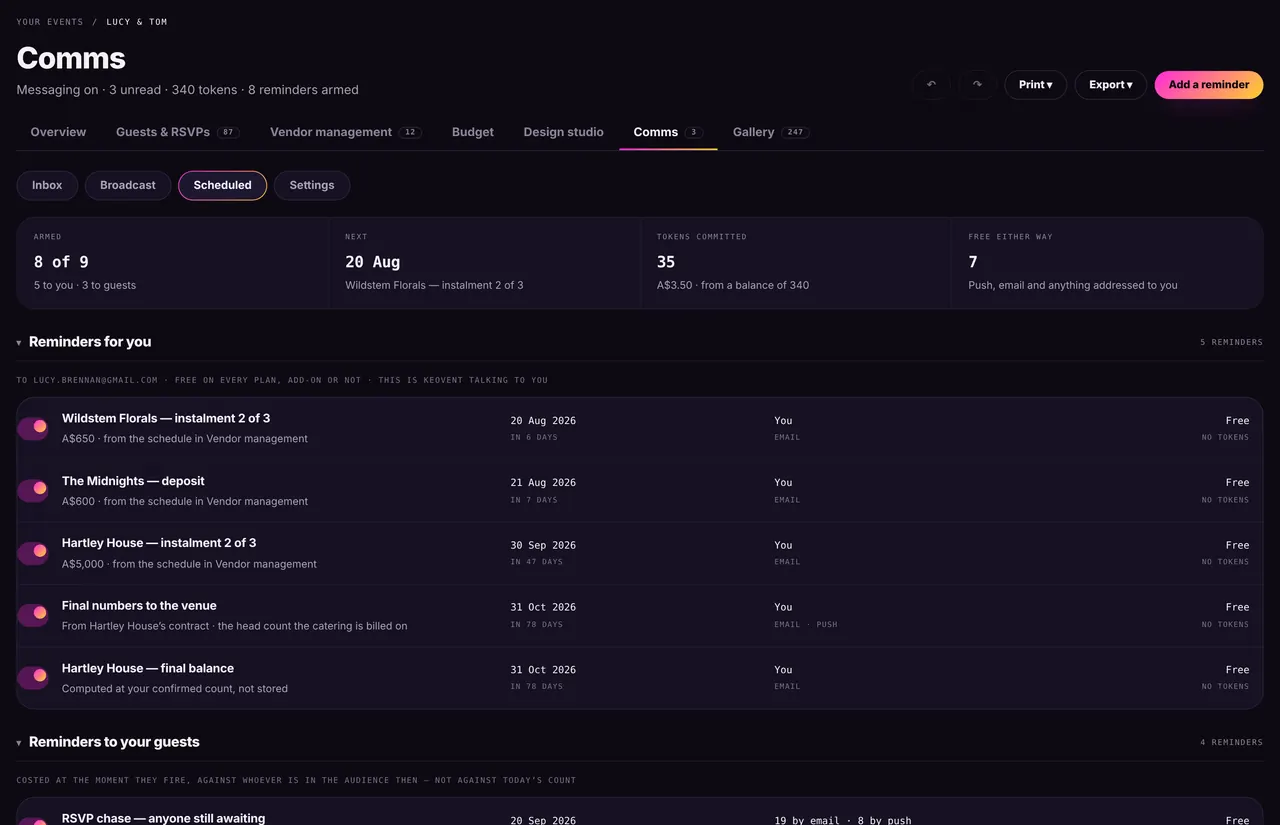Screen dimensions: 1280x825
Task: Open the Guests & RSVPs tab
Action: (178, 132)
